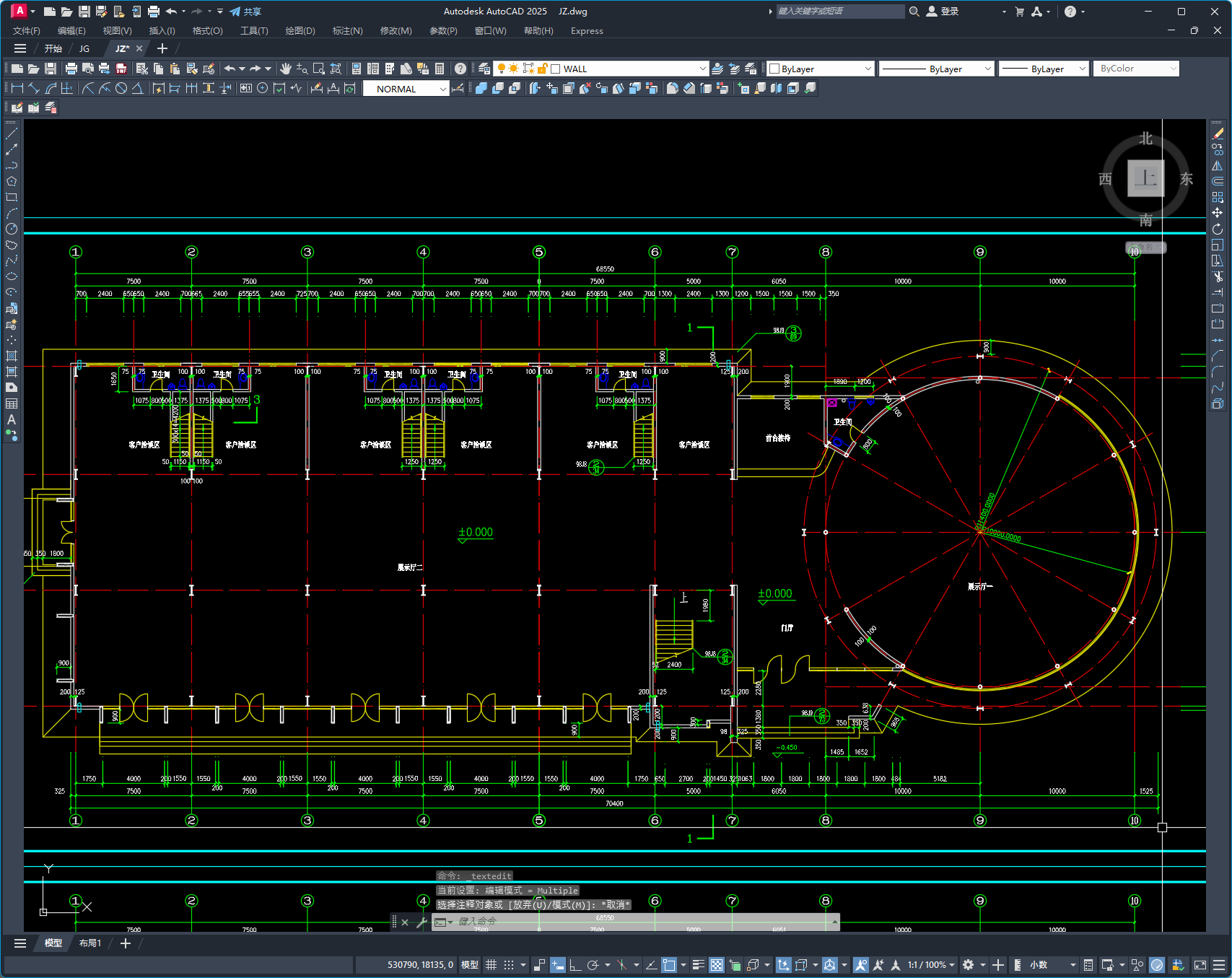Open the 1:1 / 100% annotation scale dropdown

pyautogui.click(x=931, y=965)
